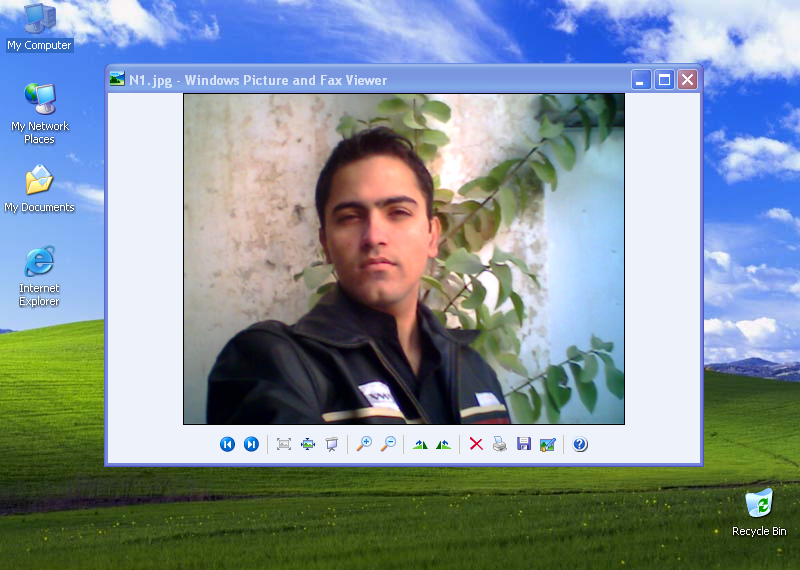Open My Computer desktop icon

pyautogui.click(x=40, y=27)
